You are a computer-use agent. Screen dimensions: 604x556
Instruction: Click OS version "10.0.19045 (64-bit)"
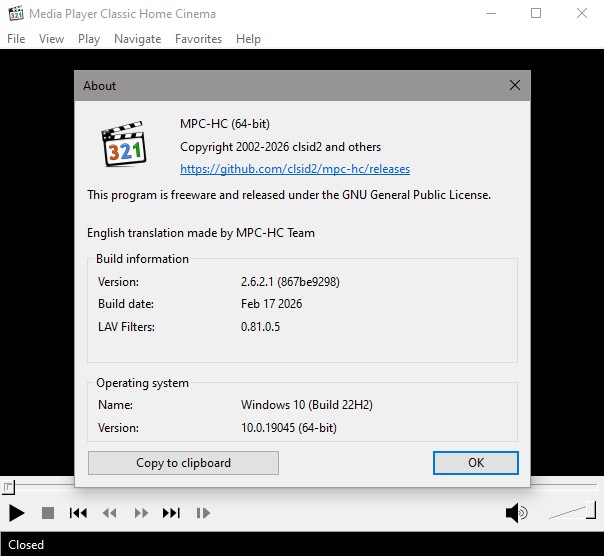click(x=289, y=428)
